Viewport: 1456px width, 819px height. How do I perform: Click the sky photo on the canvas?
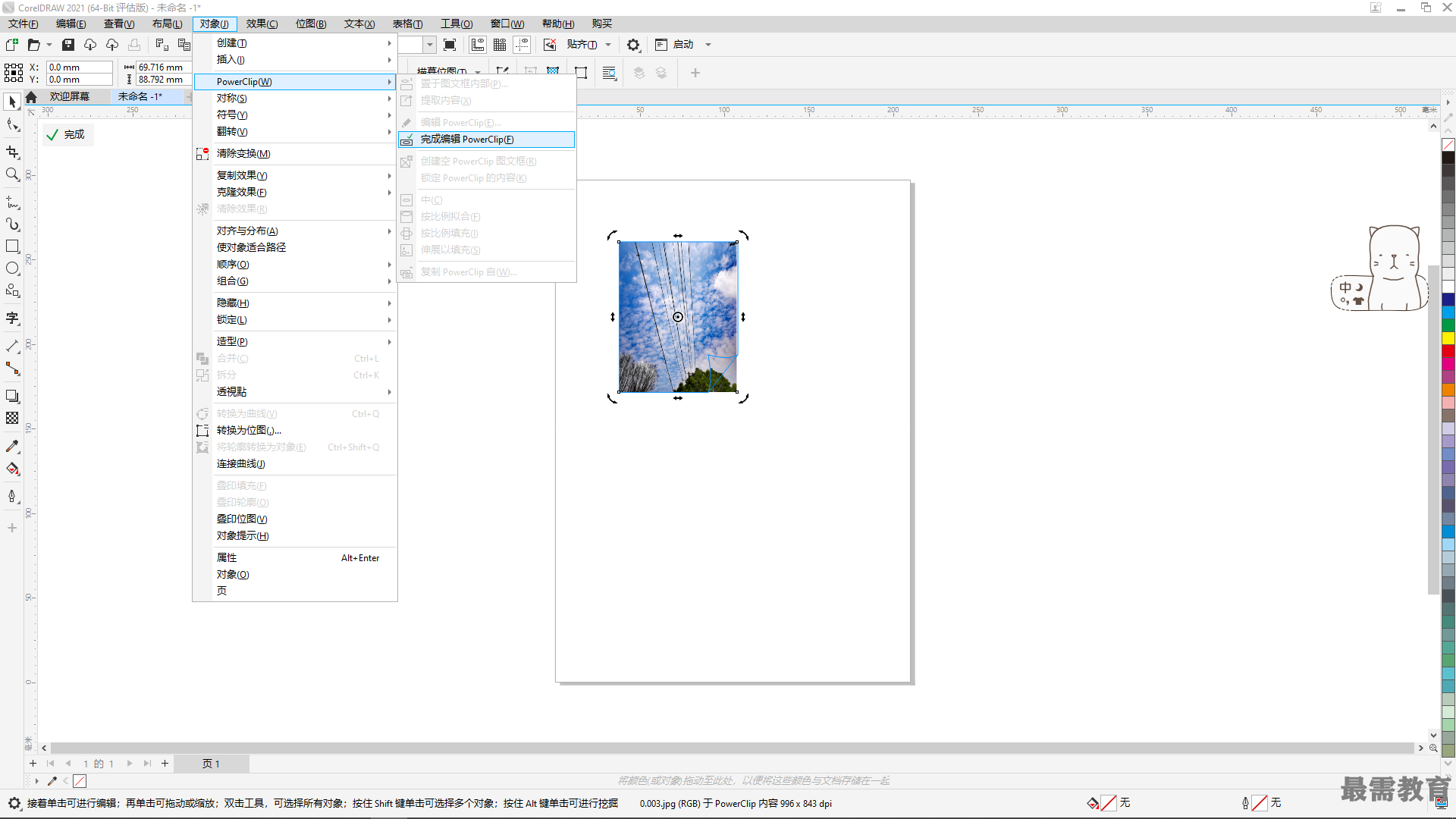pyautogui.click(x=678, y=317)
